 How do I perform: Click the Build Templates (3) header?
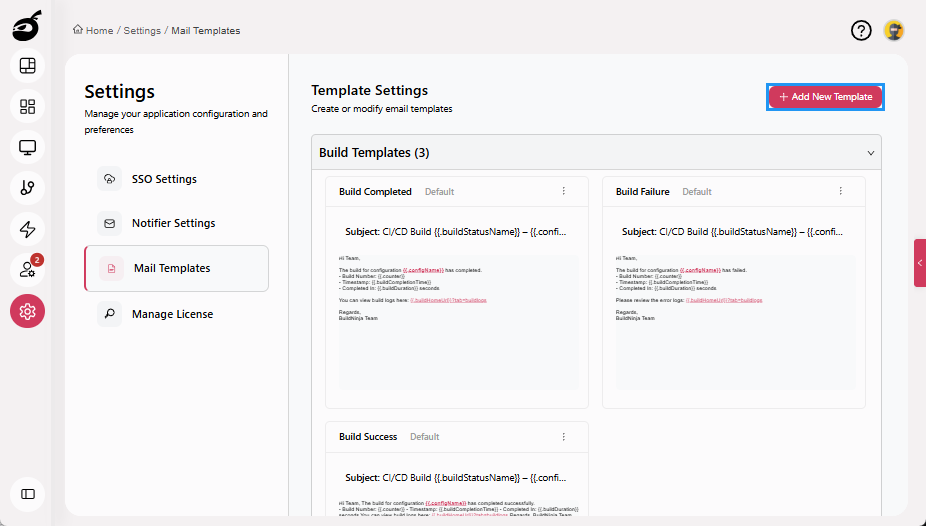pyautogui.click(x=596, y=153)
